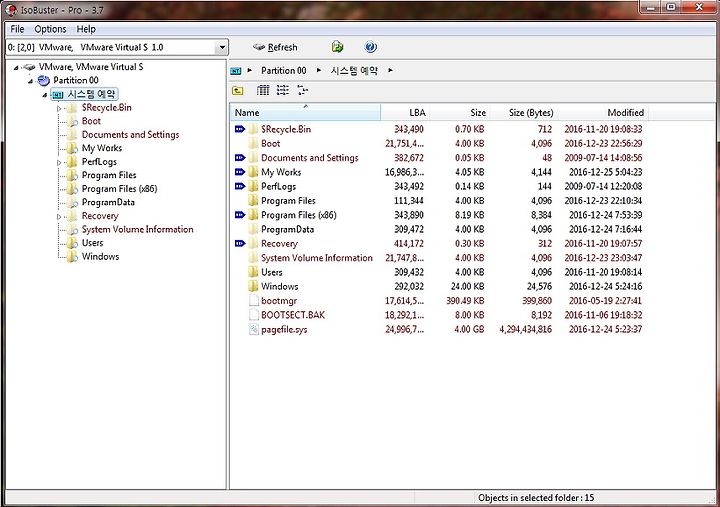
Task: Click the Windows folder icon in the list
Action: click(253, 286)
